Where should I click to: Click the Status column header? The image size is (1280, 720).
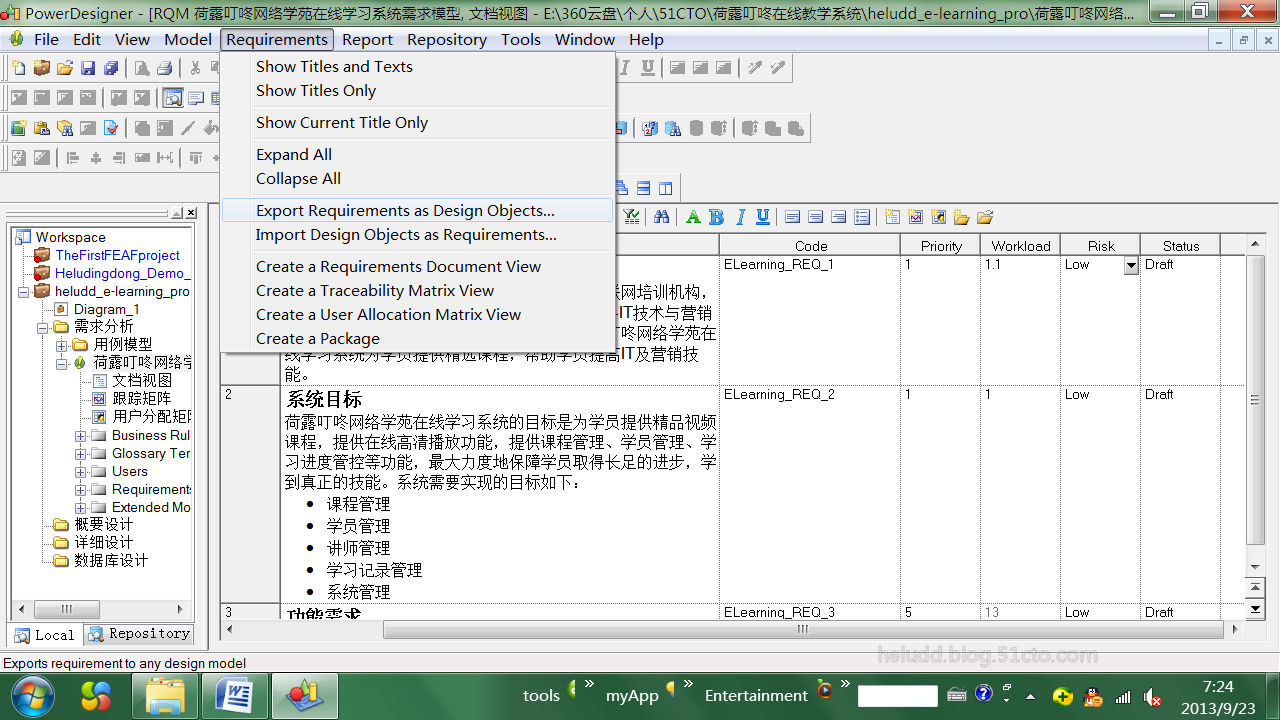[1180, 246]
